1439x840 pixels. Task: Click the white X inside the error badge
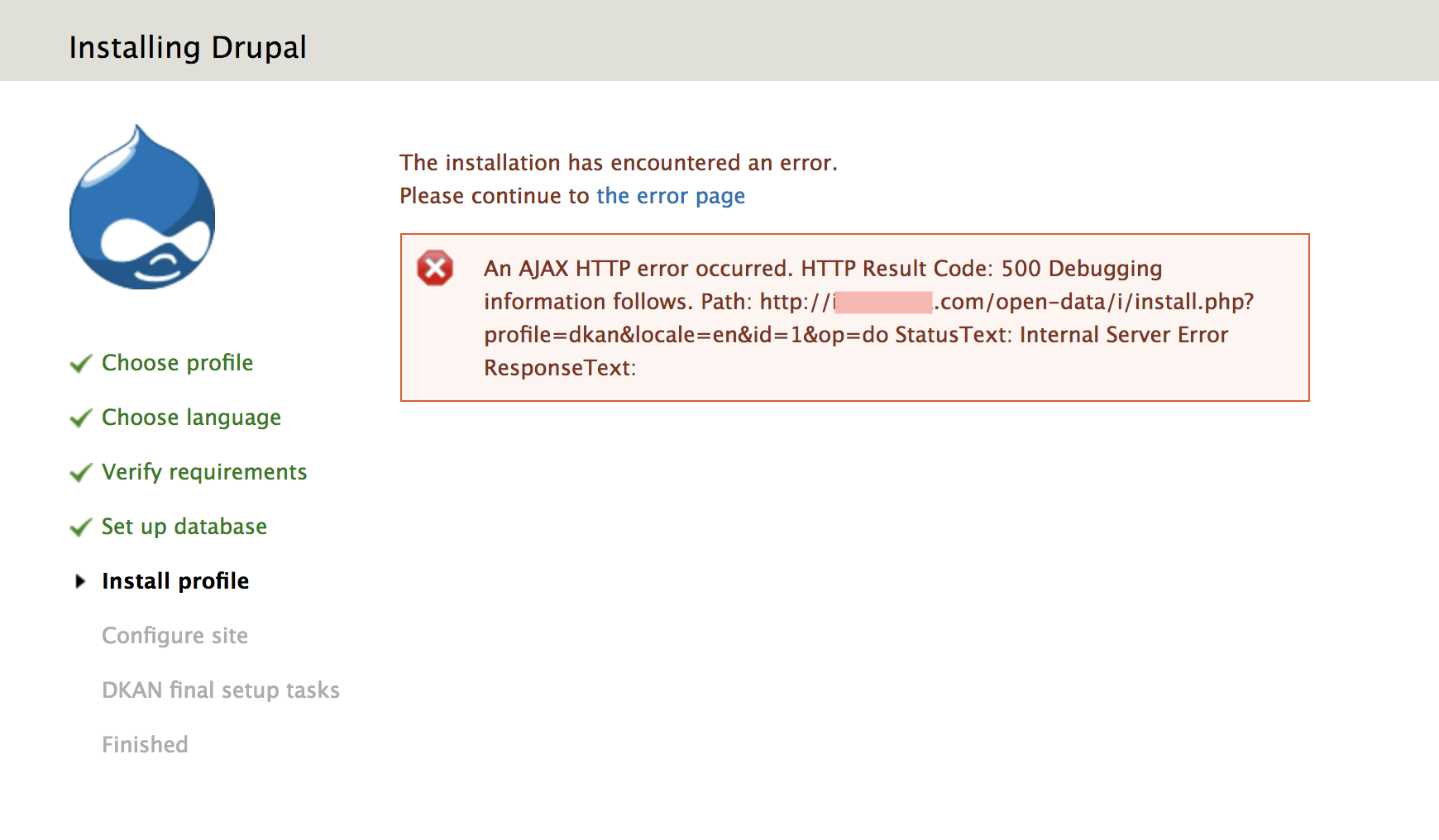point(436,268)
